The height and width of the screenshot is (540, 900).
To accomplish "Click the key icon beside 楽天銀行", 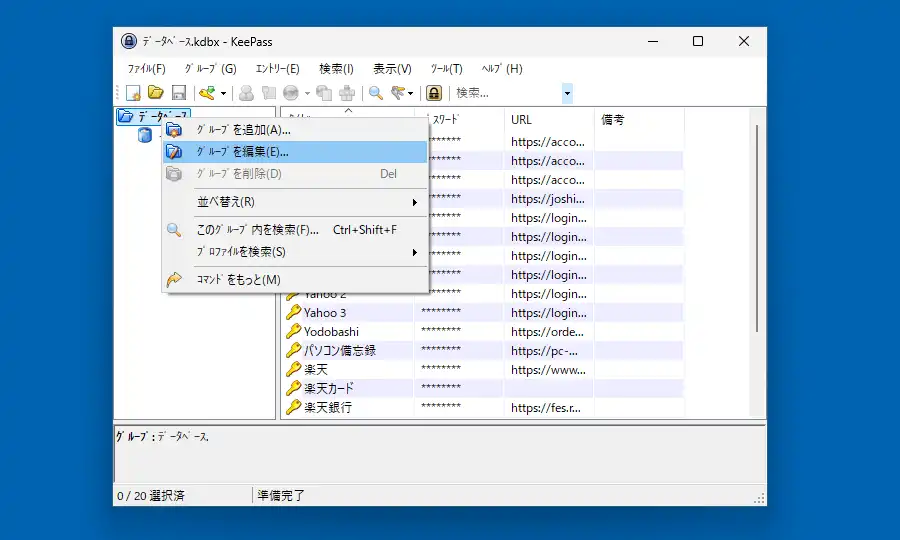I will [293, 407].
